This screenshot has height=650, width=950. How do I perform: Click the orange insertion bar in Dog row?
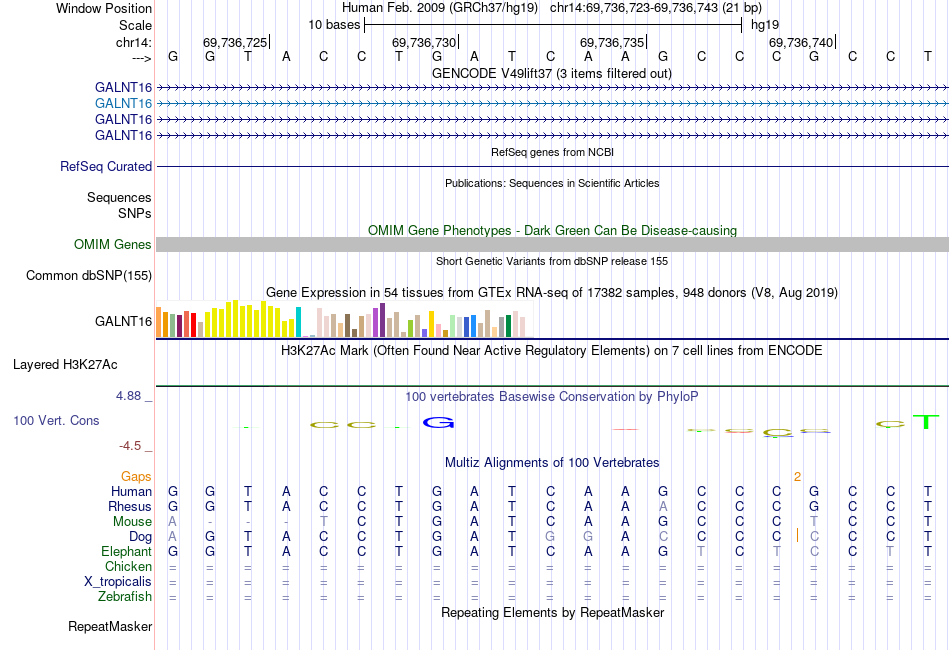(x=797, y=536)
